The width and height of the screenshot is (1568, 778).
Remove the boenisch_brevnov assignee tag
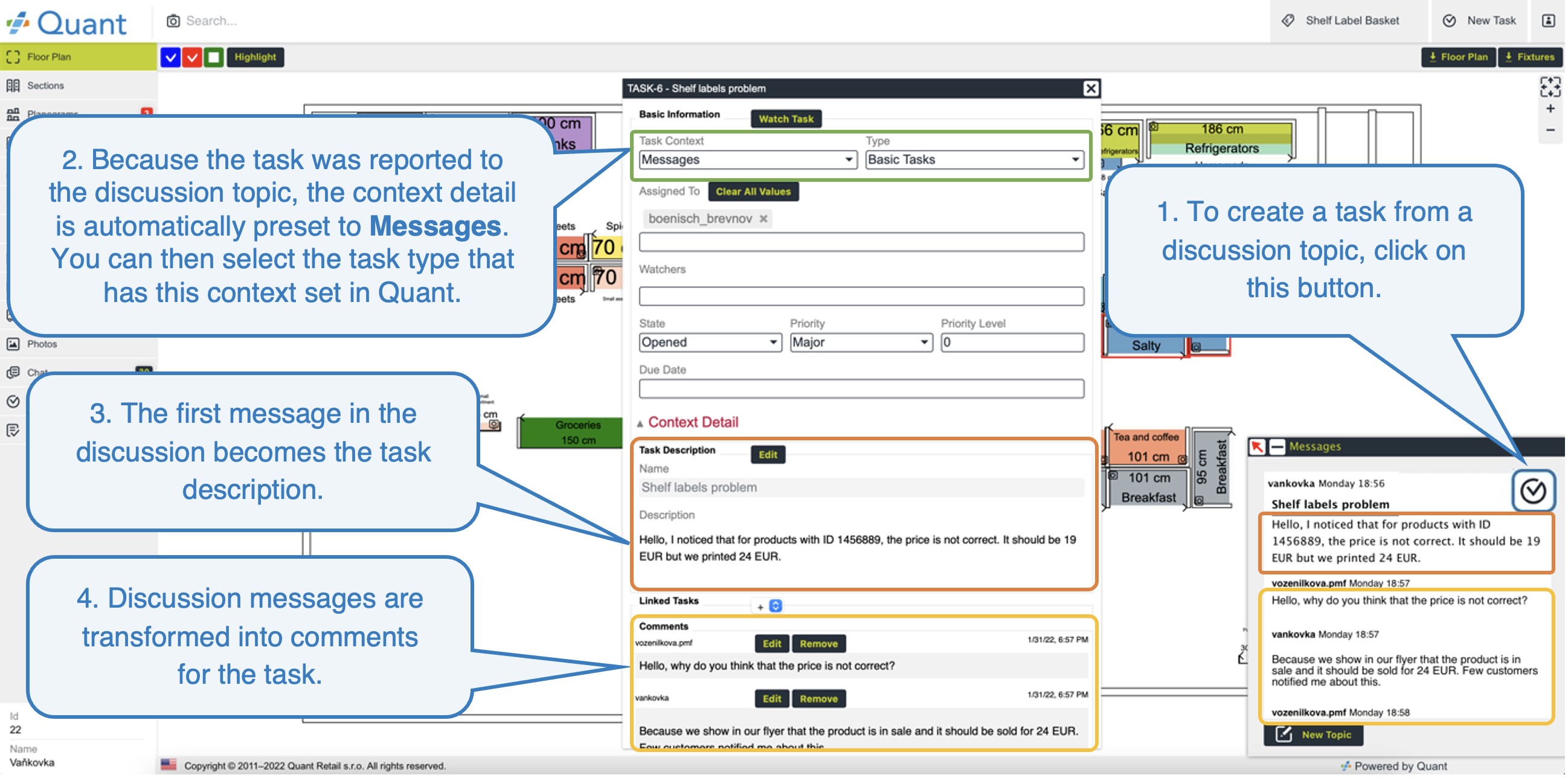tap(764, 219)
